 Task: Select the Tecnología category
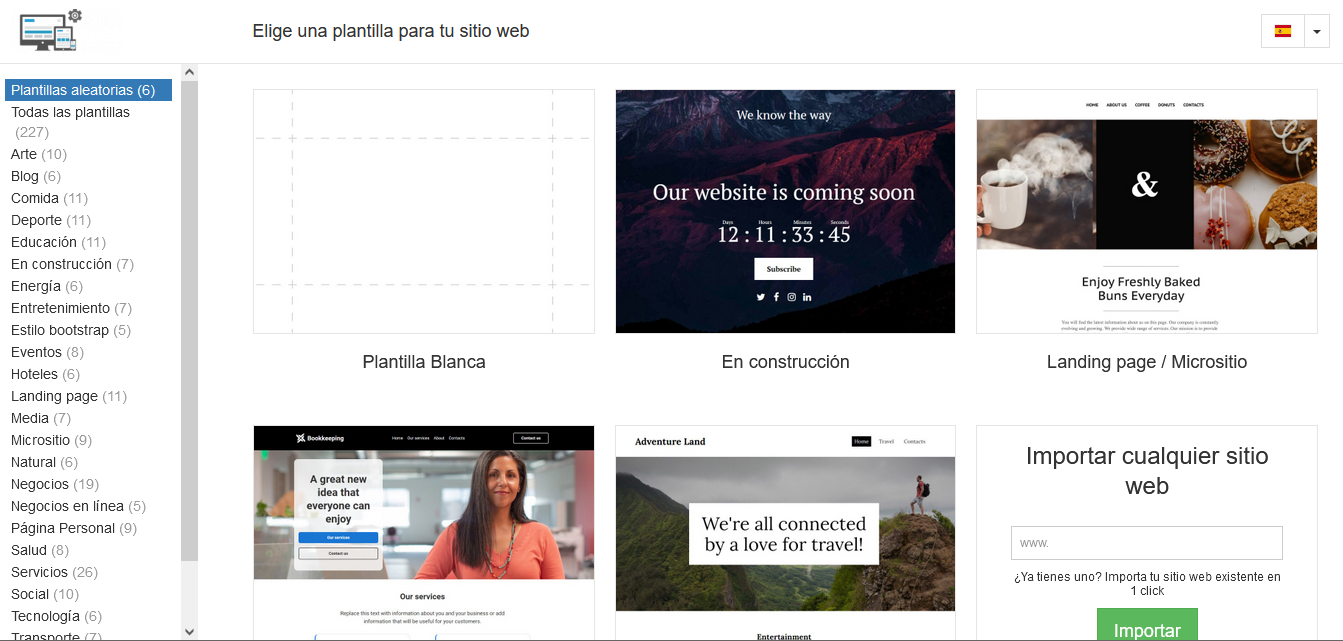45,616
